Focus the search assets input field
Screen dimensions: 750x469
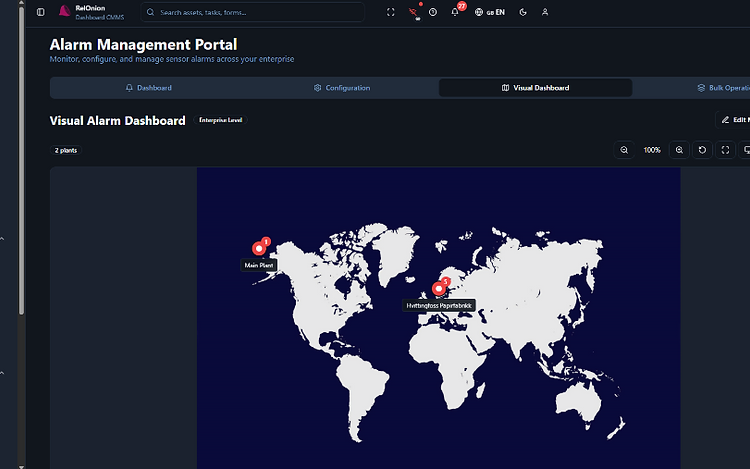[253, 12]
